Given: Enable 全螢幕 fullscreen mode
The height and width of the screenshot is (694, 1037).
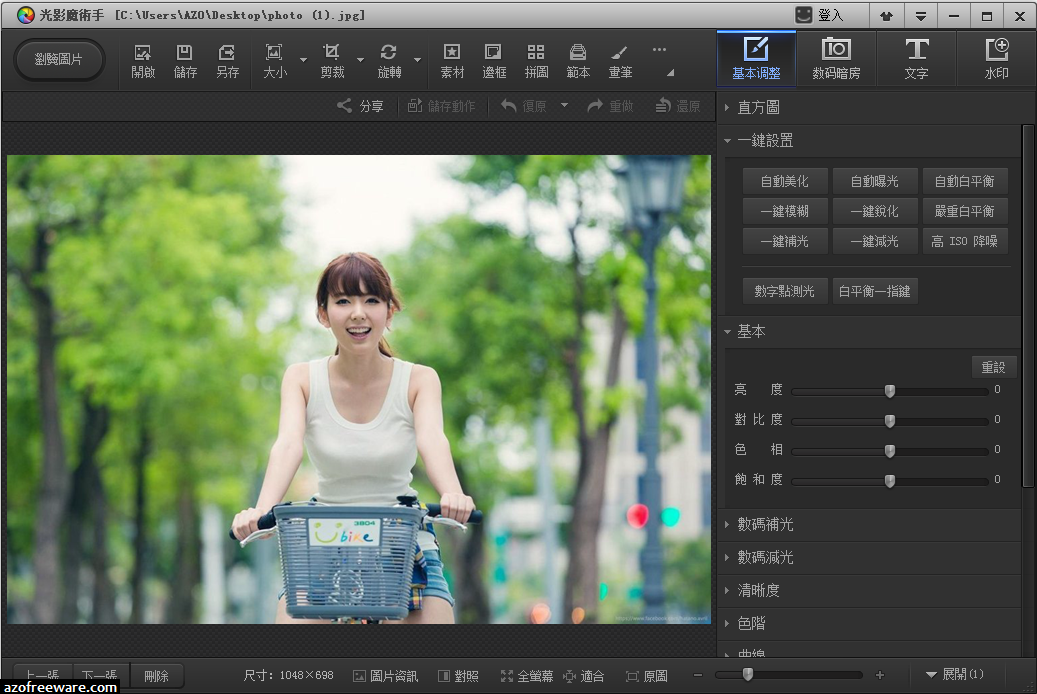Looking at the screenshot, I should click(527, 675).
